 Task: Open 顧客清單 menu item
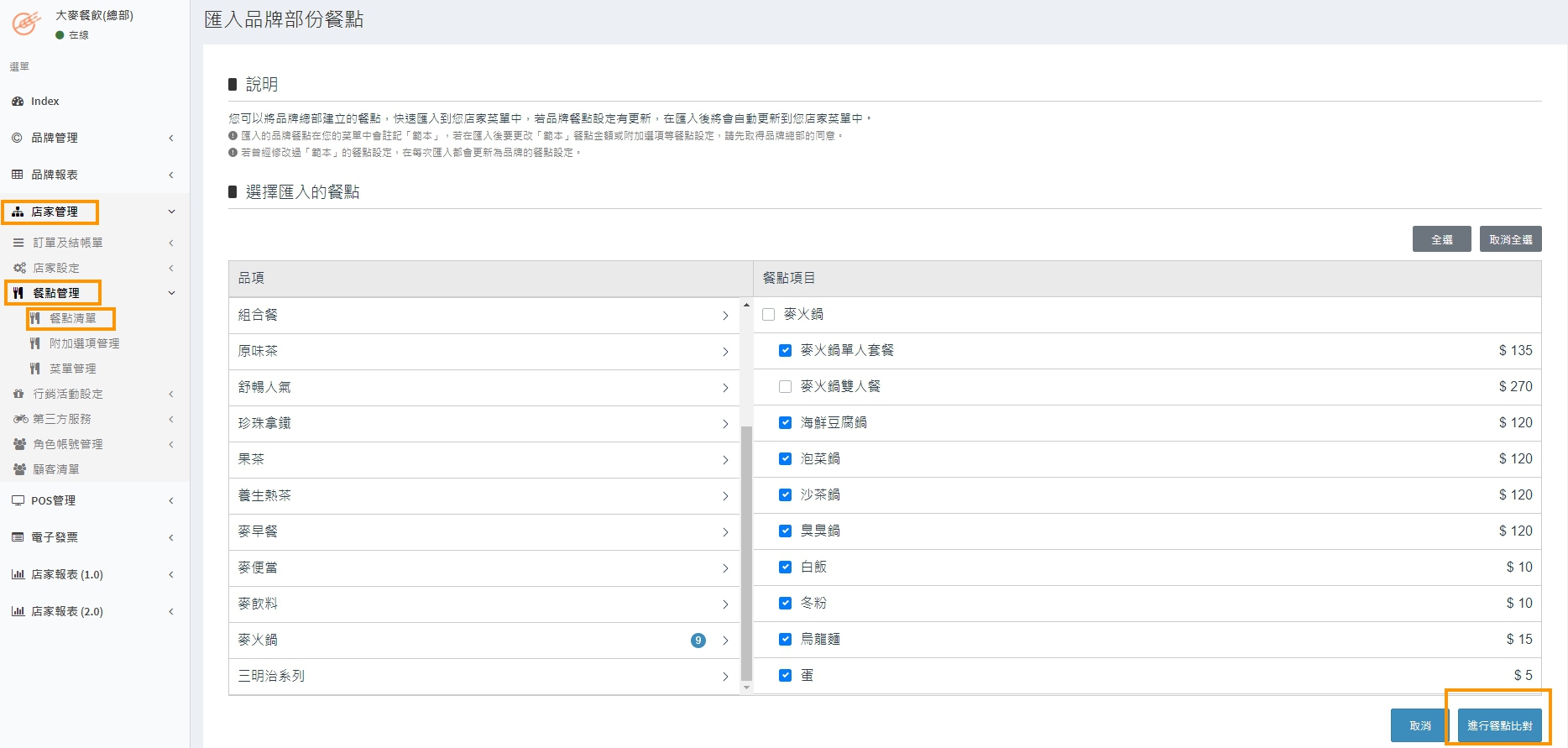pos(56,469)
